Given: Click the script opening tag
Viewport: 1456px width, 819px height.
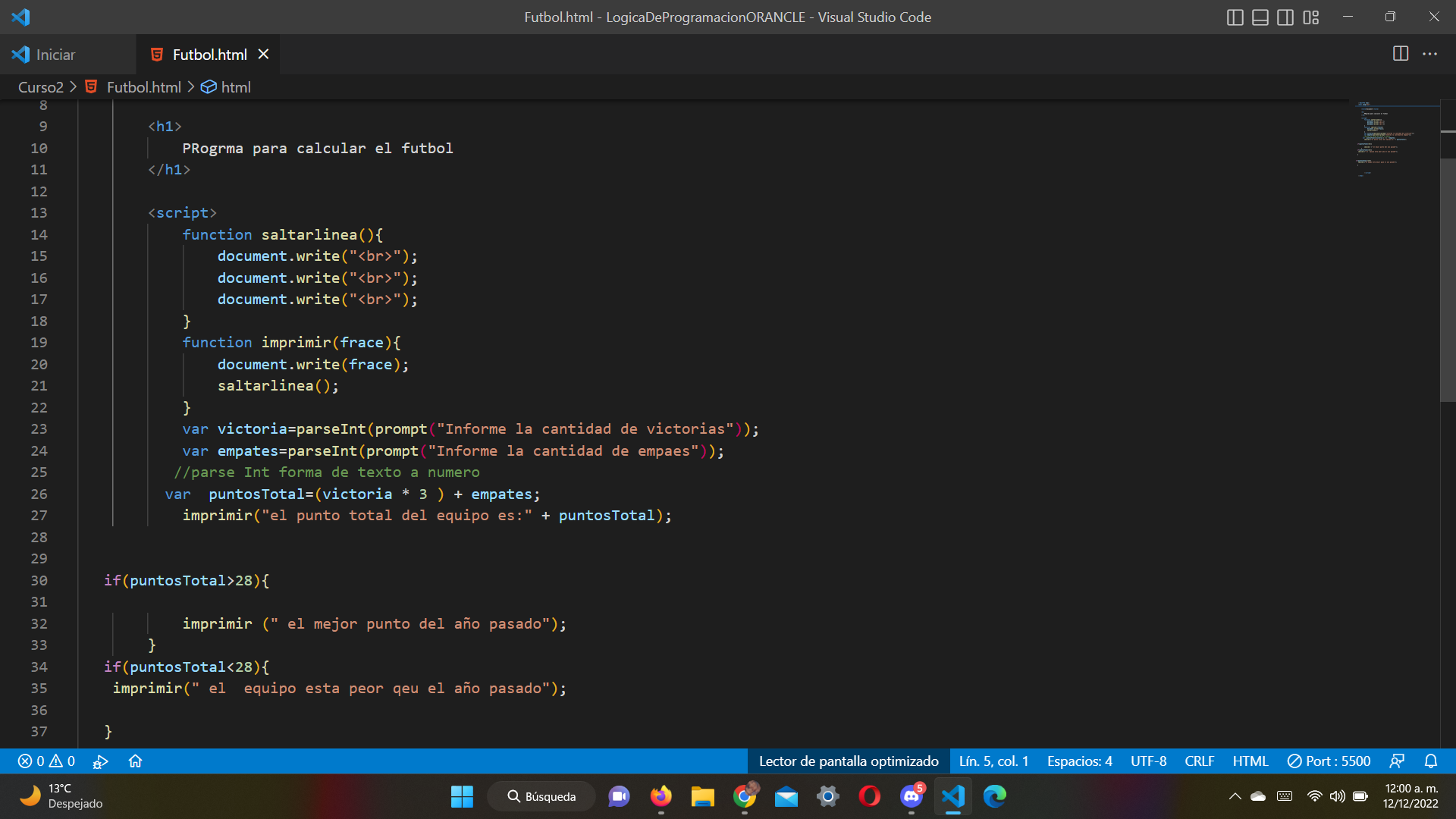Looking at the screenshot, I should point(182,213).
